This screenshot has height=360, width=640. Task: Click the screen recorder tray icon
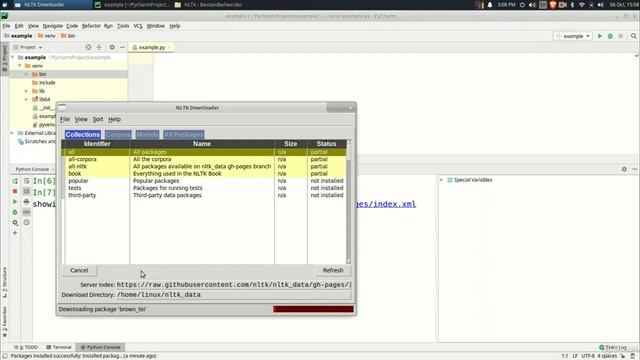pyautogui.click(x=562, y=5)
